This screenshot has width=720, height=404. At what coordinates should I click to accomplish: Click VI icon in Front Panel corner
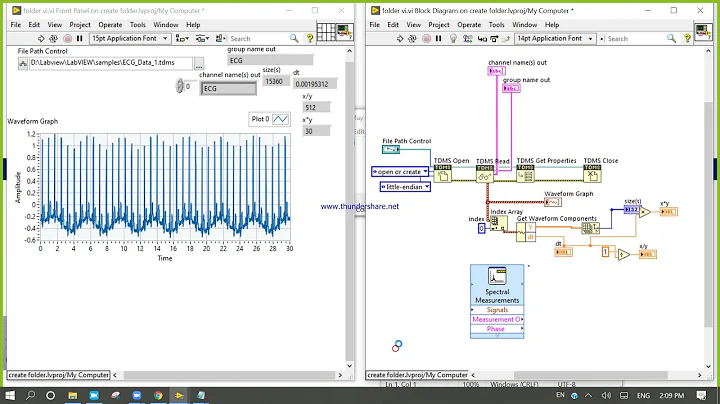pyautogui.click(x=344, y=32)
